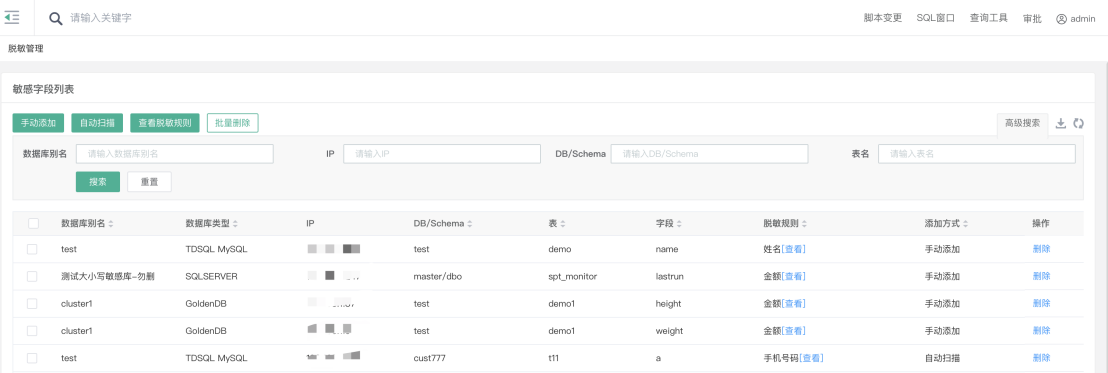
Task: Delete the name field row
Action: pyautogui.click(x=1041, y=249)
